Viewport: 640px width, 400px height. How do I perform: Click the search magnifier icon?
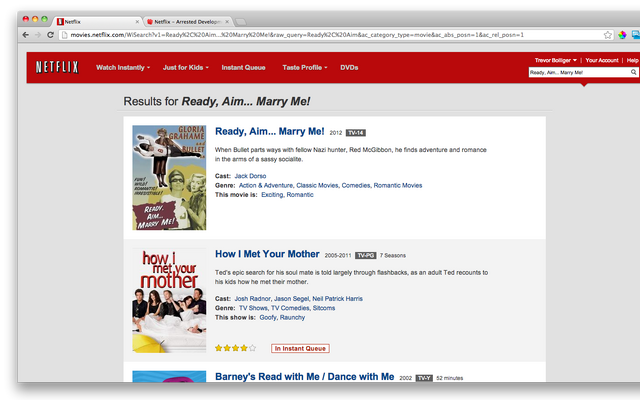click(x=633, y=72)
